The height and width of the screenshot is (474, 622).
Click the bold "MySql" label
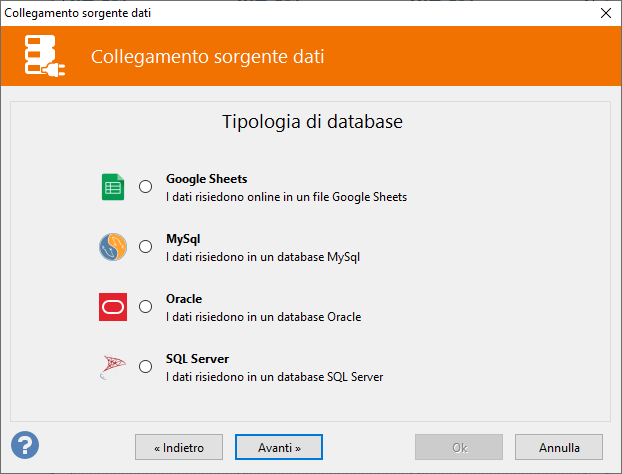(x=183, y=239)
